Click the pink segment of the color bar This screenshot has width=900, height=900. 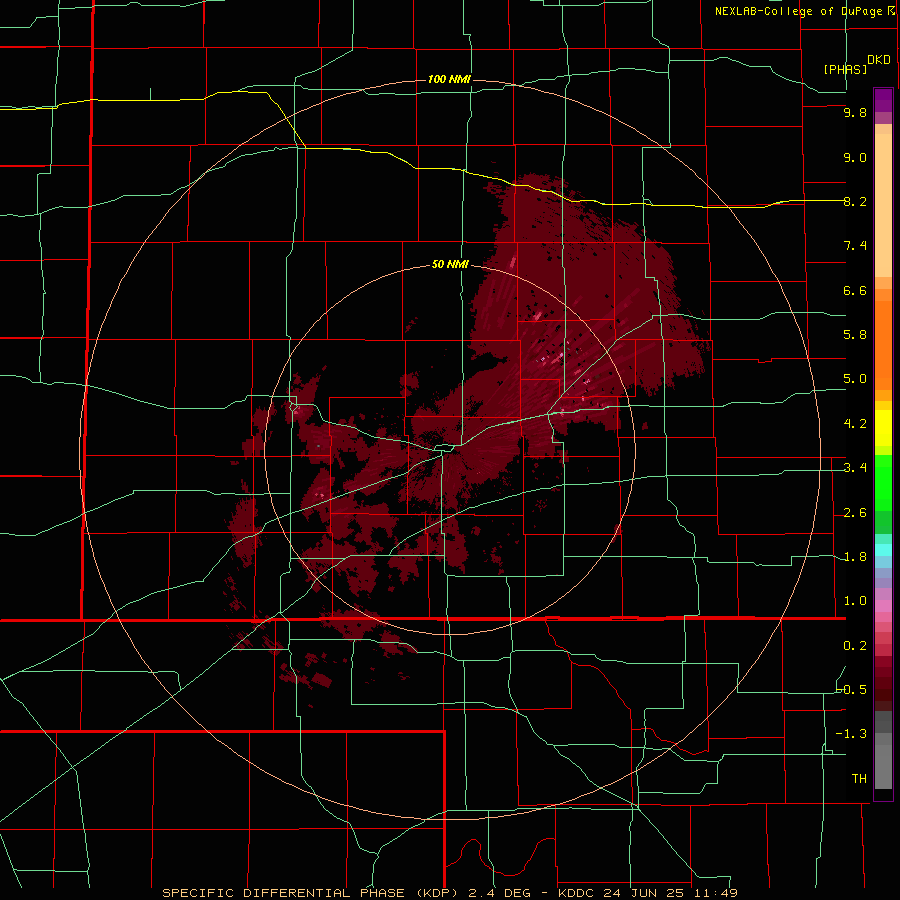point(883,606)
